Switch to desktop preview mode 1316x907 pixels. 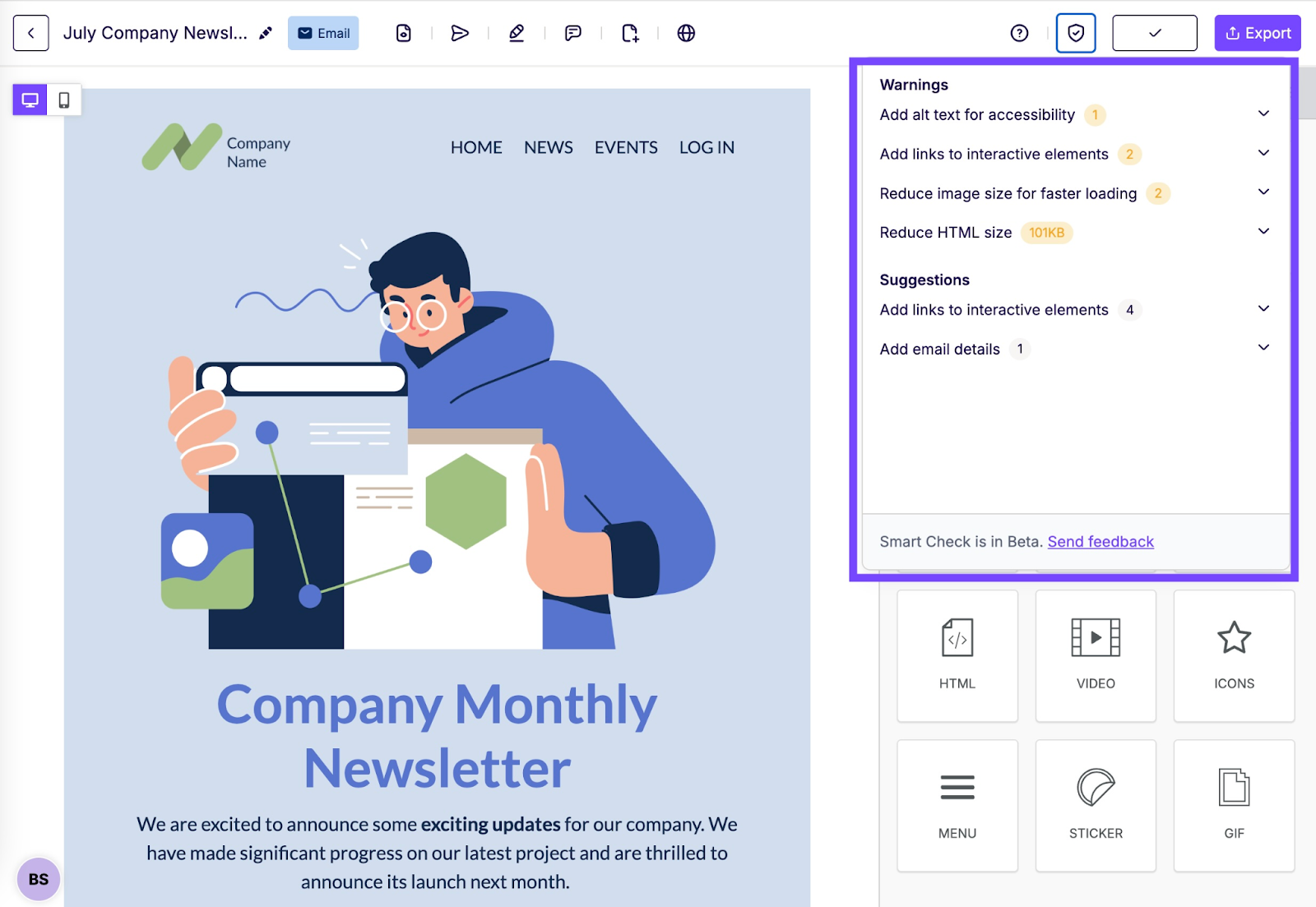tap(30, 100)
